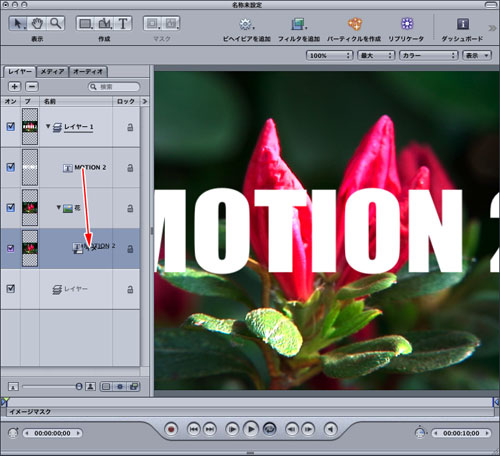
Task: Click the minus button to remove the layer
Action: 32,87
